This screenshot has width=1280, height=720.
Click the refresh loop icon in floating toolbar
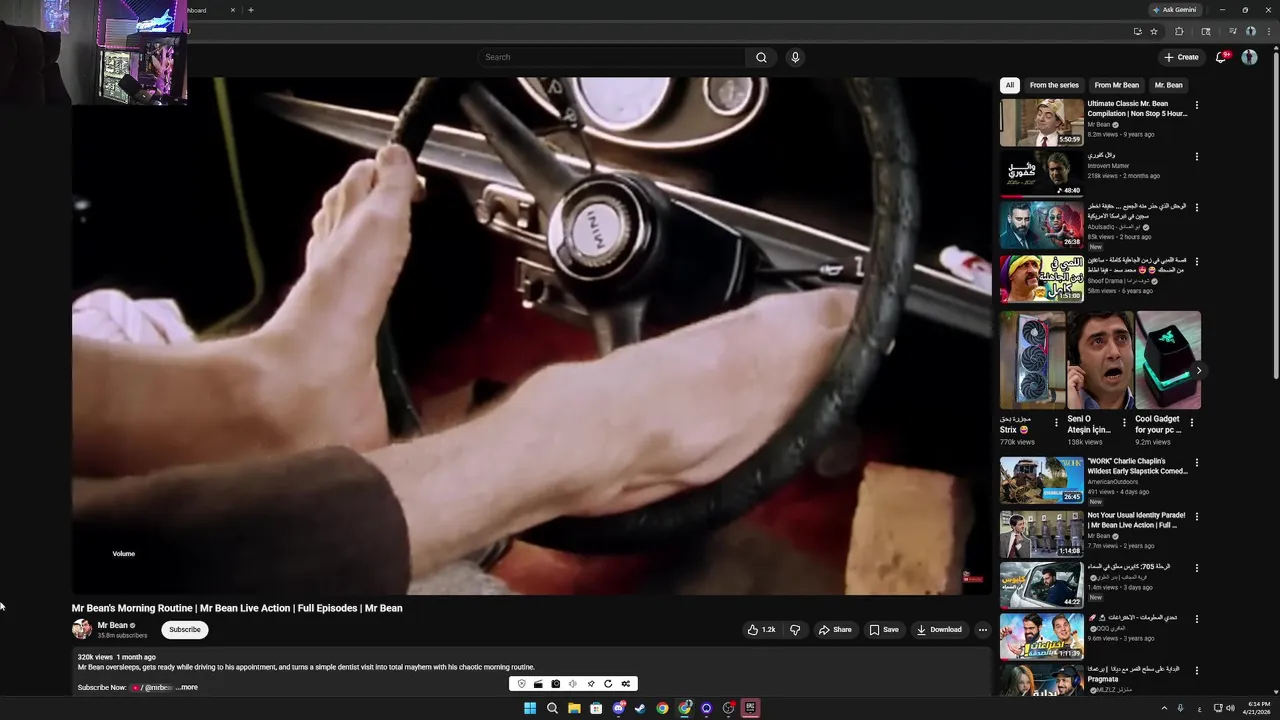(x=608, y=684)
